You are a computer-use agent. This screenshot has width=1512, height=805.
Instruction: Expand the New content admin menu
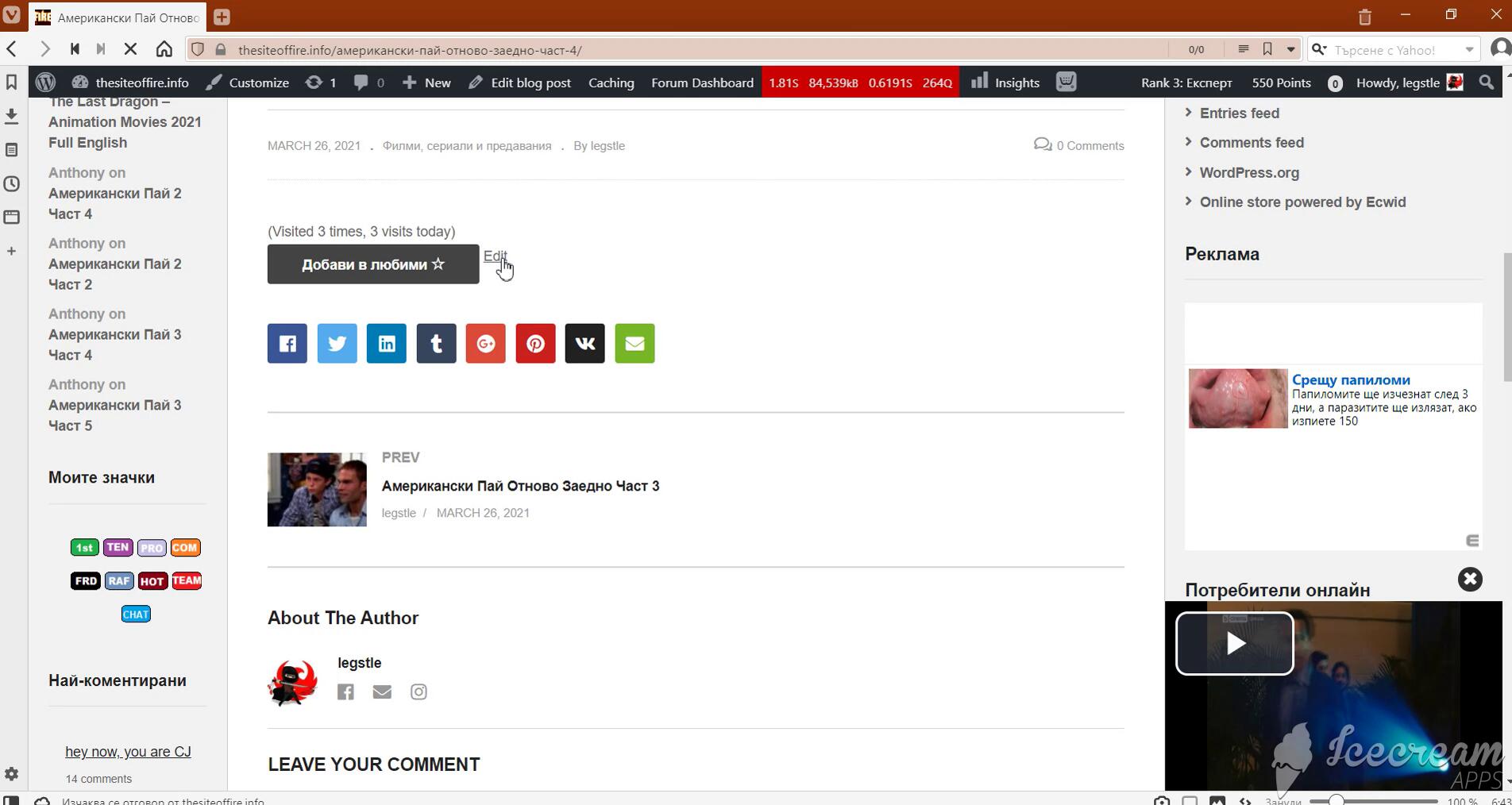[426, 83]
